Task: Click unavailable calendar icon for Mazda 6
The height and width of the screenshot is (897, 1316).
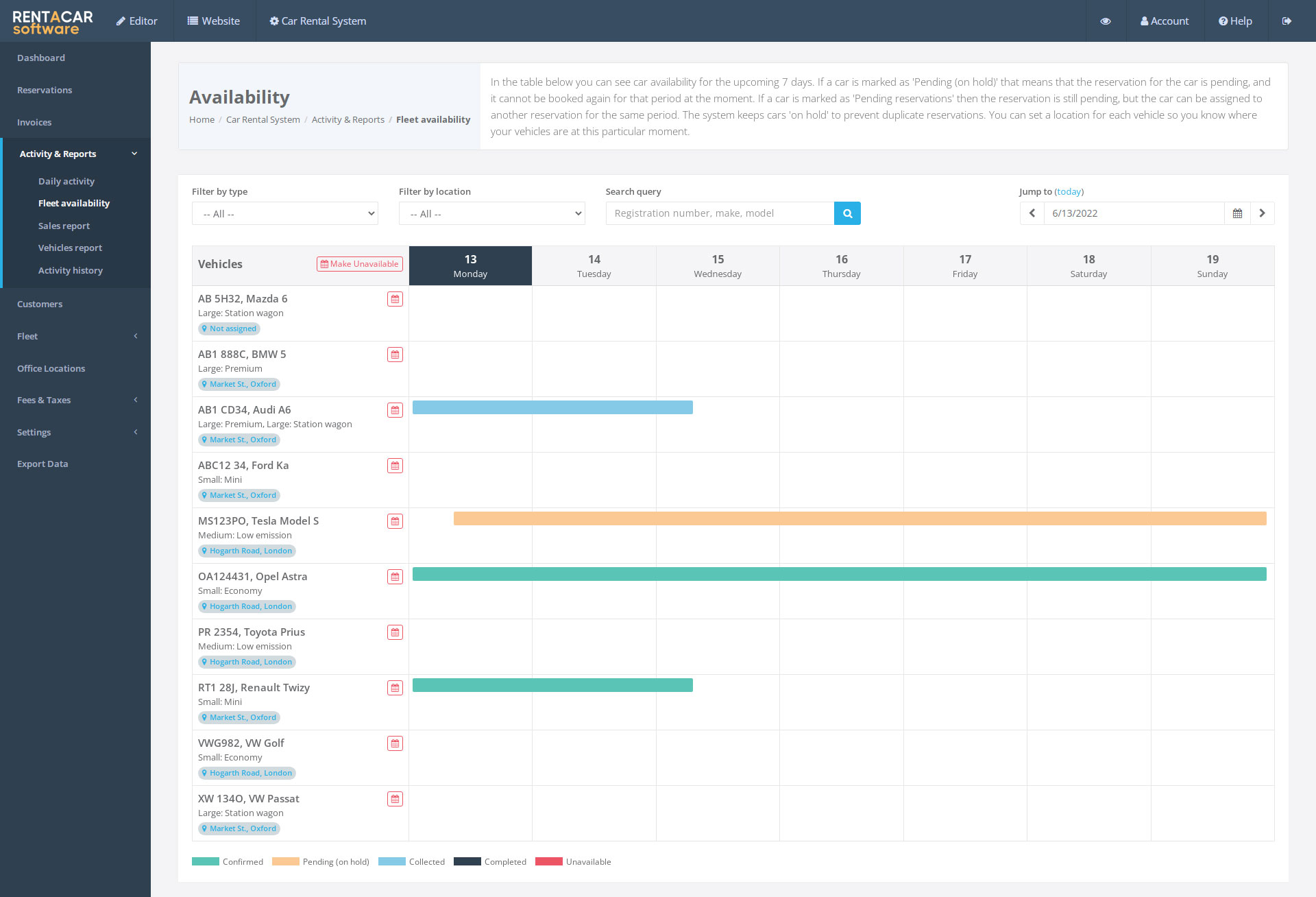Action: (x=395, y=299)
